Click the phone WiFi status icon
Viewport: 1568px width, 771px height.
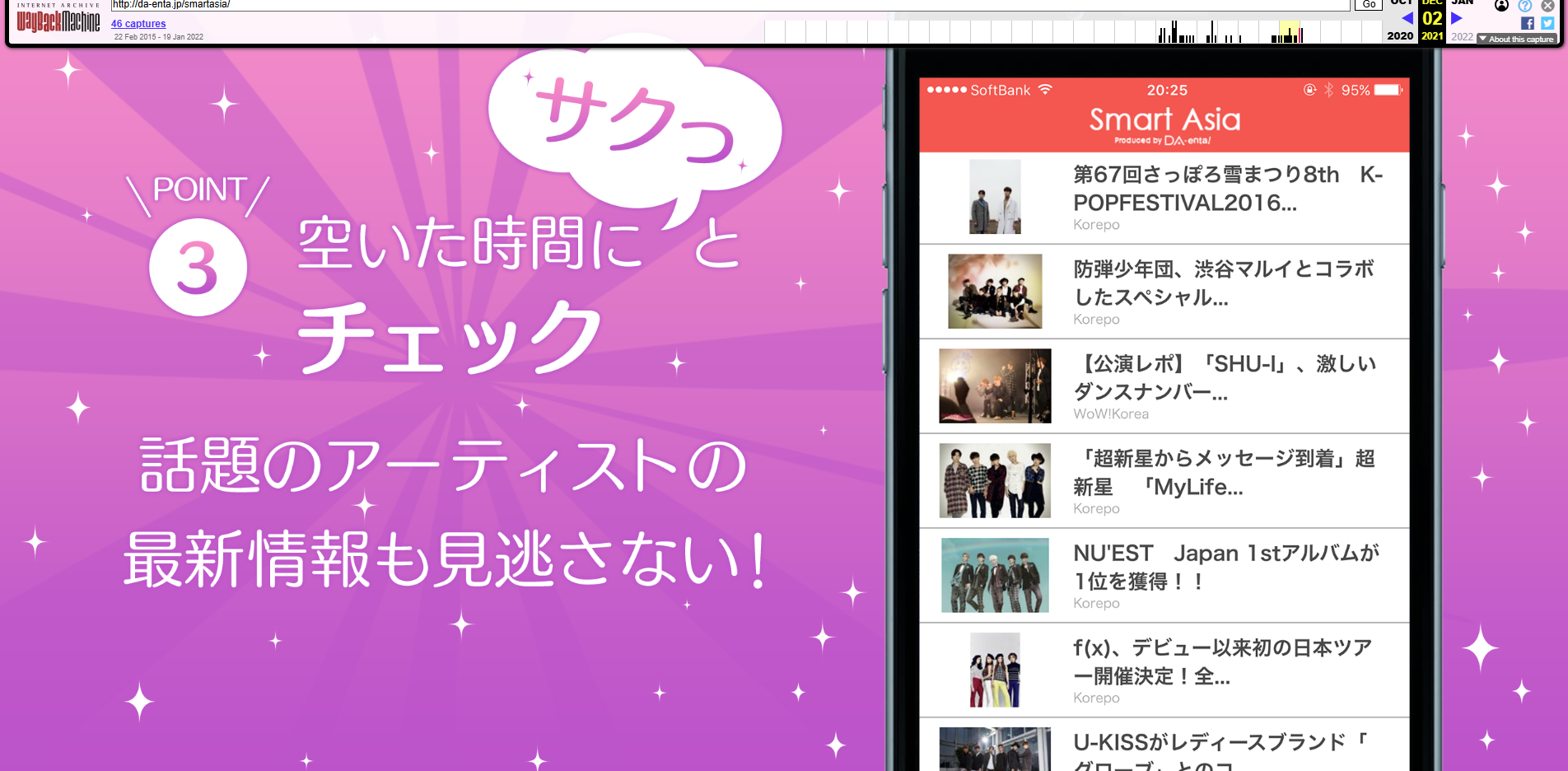(1045, 89)
